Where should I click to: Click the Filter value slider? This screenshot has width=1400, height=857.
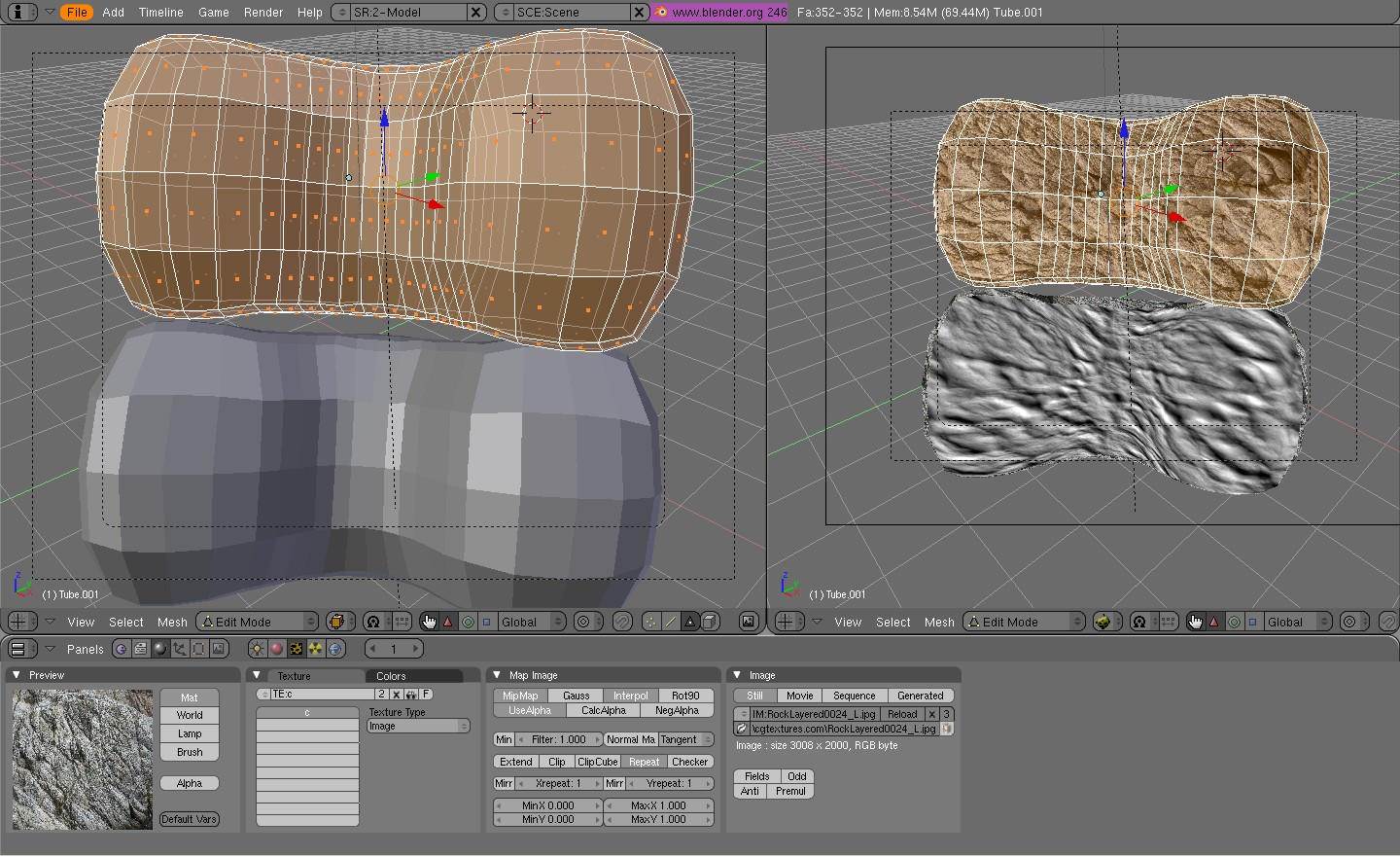point(559,739)
